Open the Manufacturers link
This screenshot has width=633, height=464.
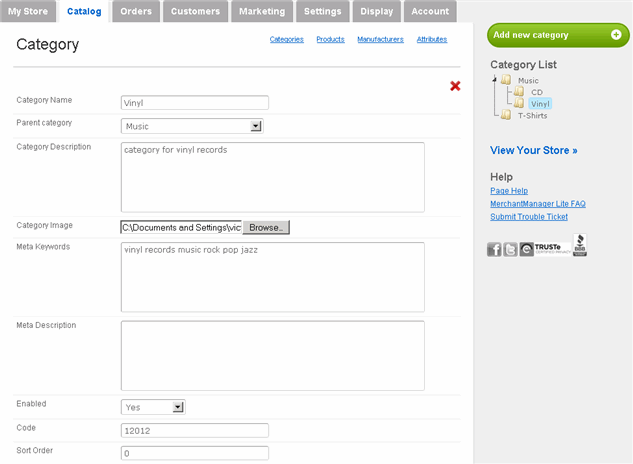[x=380, y=39]
